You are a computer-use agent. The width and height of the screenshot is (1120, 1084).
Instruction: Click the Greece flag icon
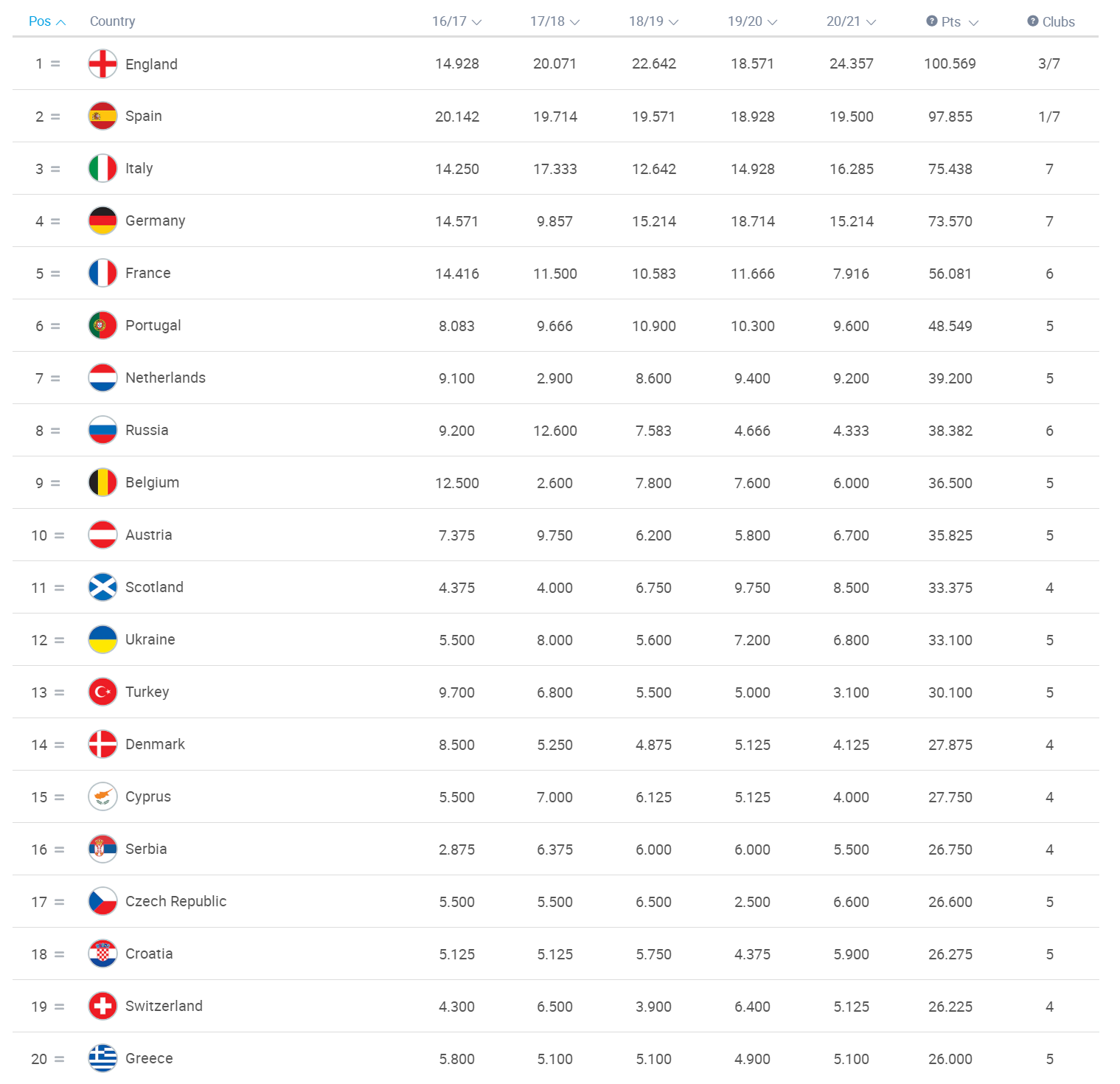coord(102,1058)
